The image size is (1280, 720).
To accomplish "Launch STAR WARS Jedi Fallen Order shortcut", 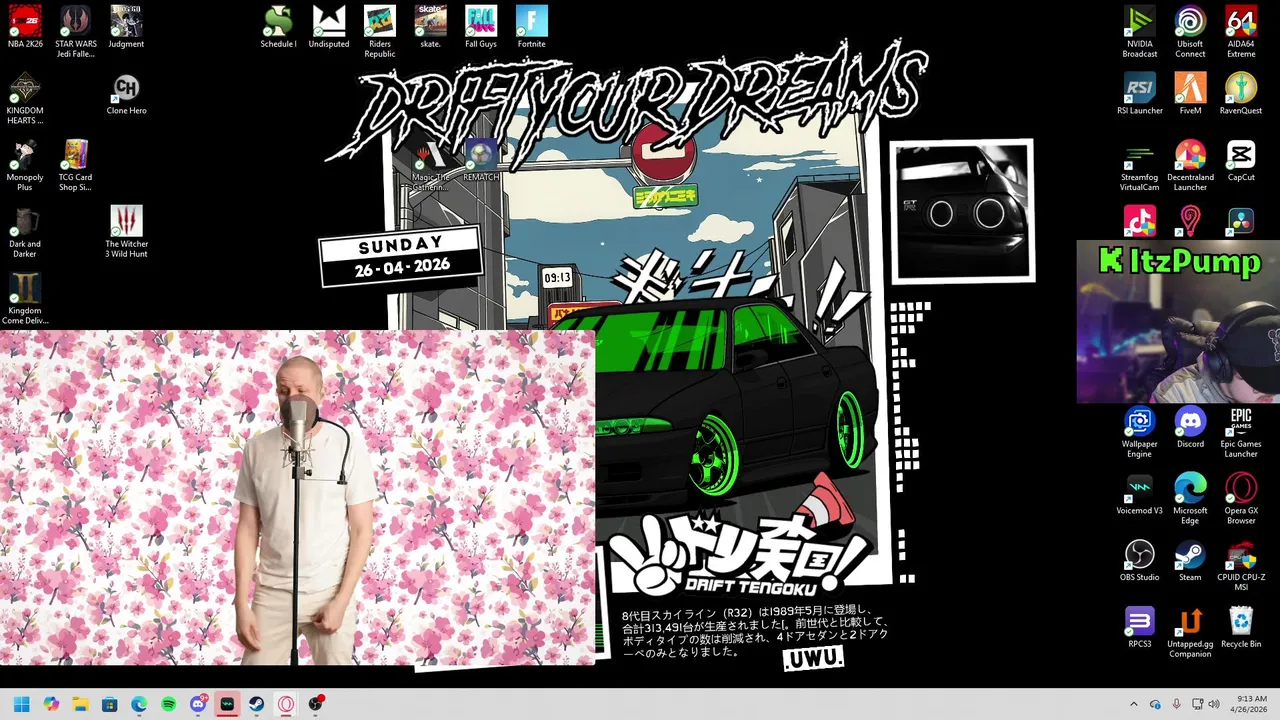I will click(76, 32).
